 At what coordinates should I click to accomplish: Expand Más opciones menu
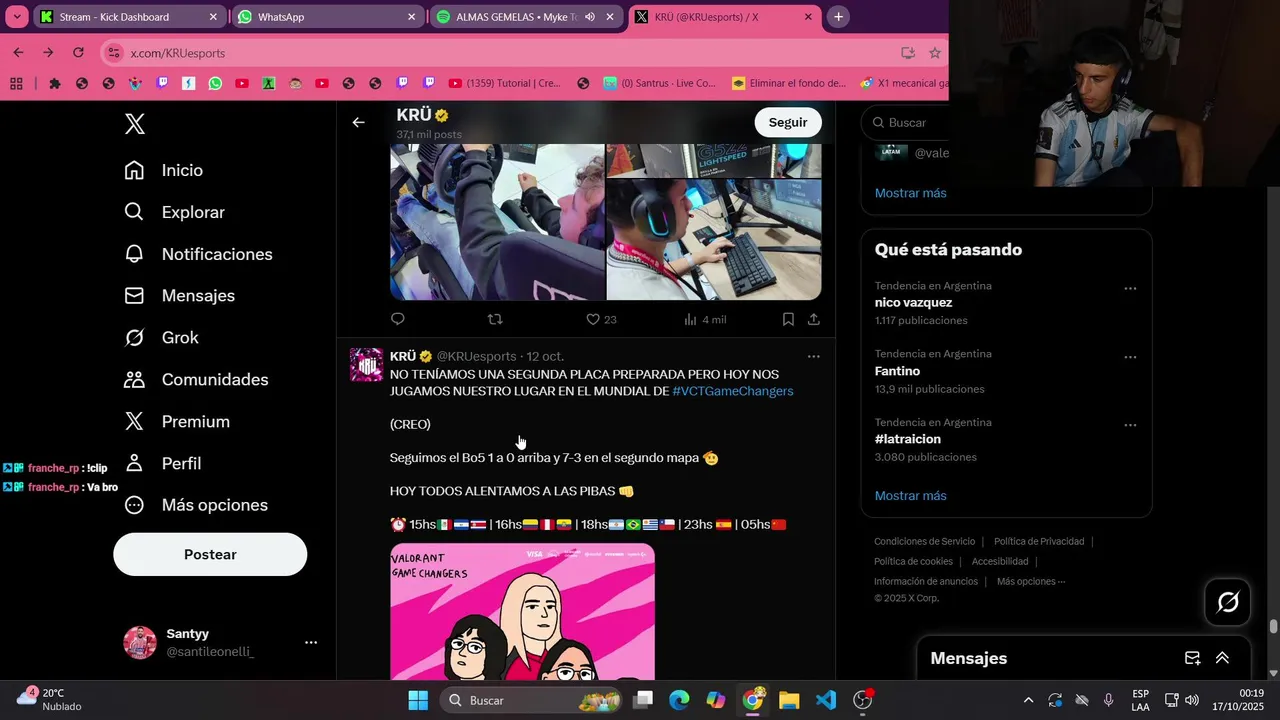click(196, 505)
